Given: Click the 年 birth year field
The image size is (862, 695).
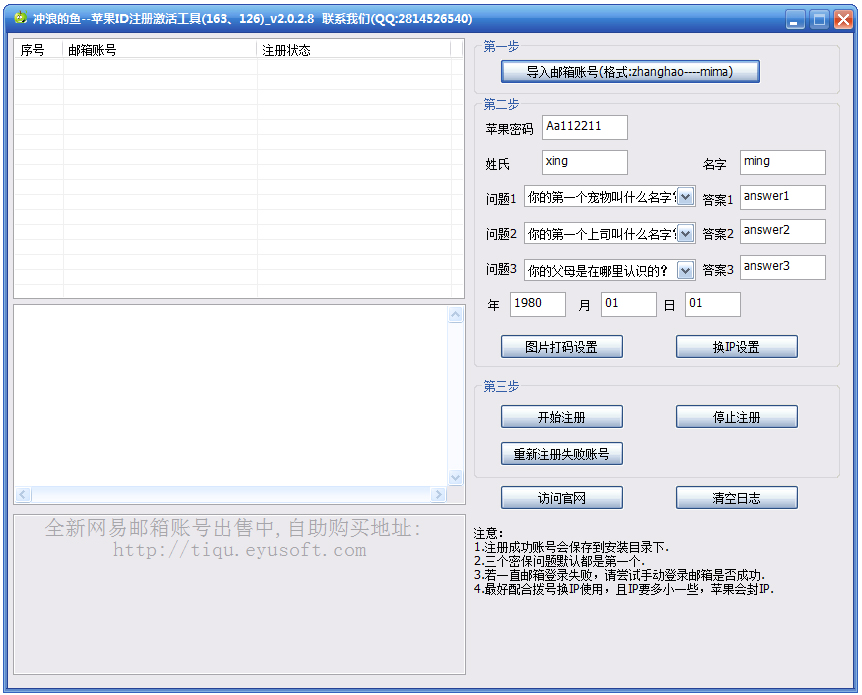Looking at the screenshot, I should [x=537, y=304].
